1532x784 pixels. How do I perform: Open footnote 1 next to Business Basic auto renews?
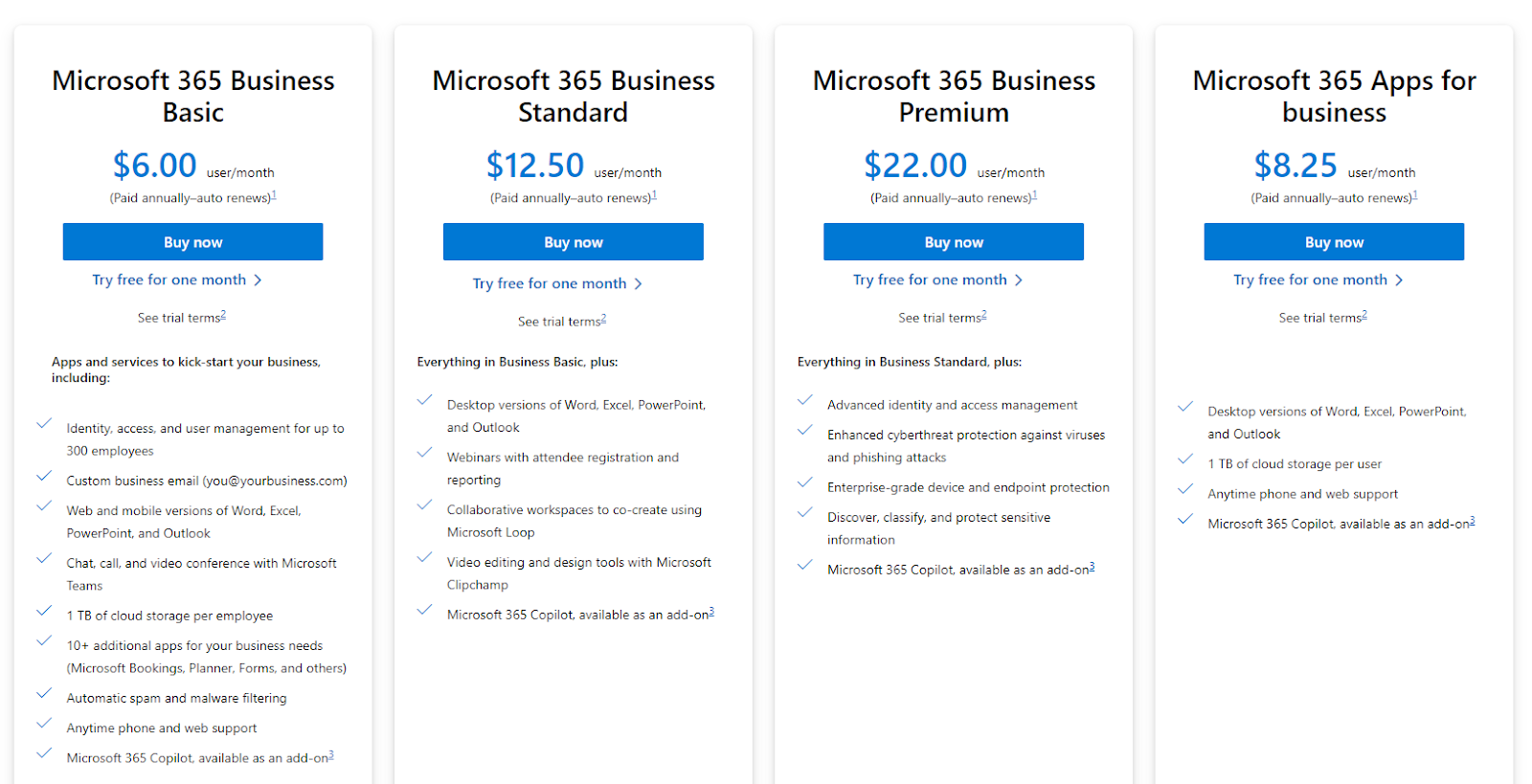click(274, 195)
